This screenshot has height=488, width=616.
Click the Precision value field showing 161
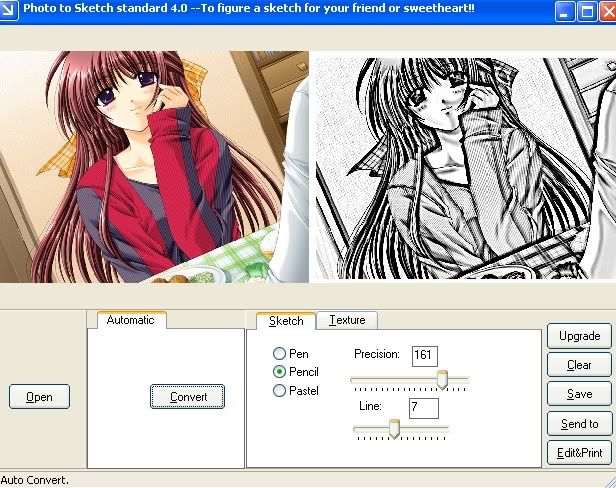point(425,356)
